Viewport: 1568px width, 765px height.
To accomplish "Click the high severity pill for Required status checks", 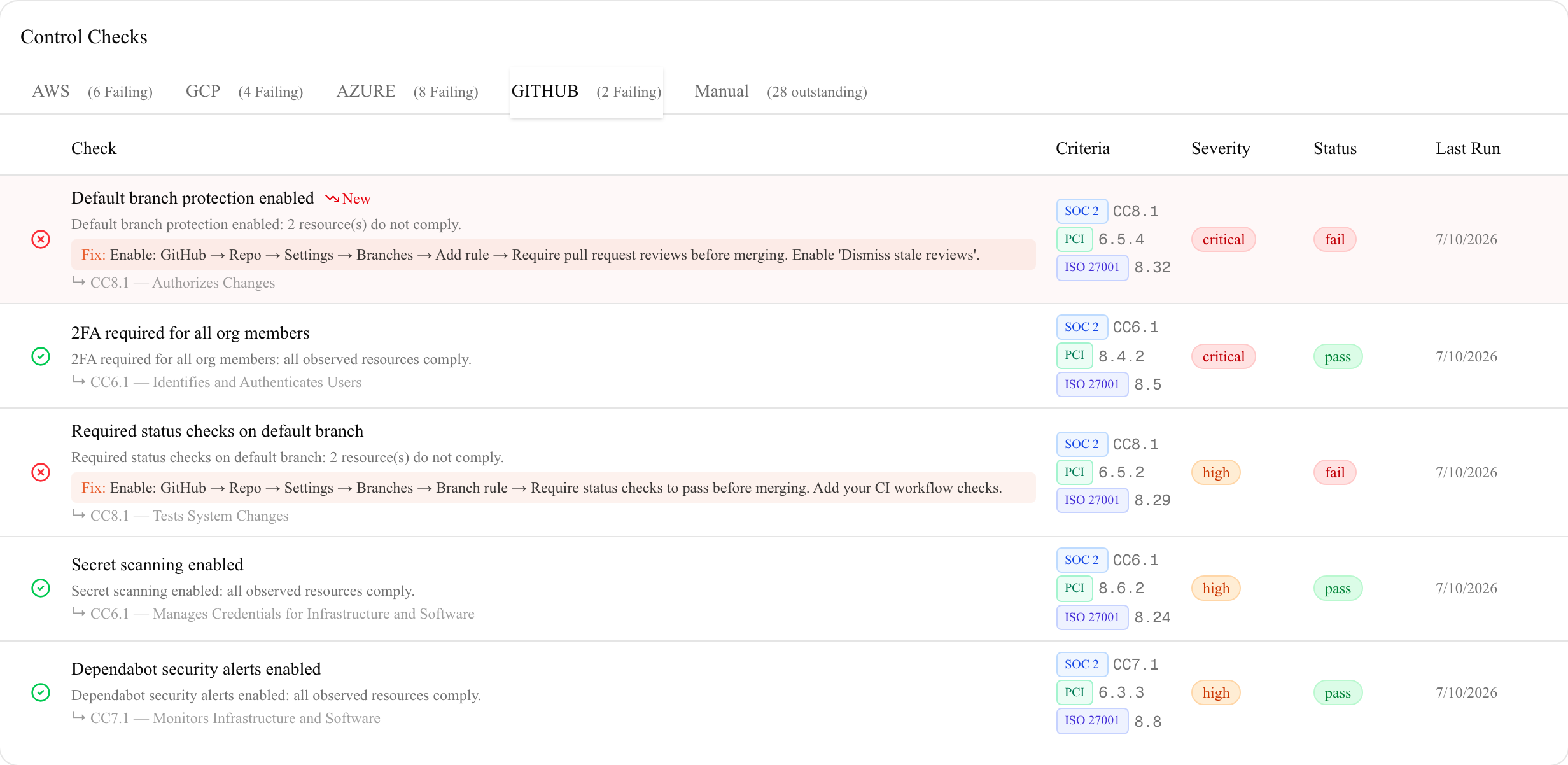I will [x=1215, y=472].
